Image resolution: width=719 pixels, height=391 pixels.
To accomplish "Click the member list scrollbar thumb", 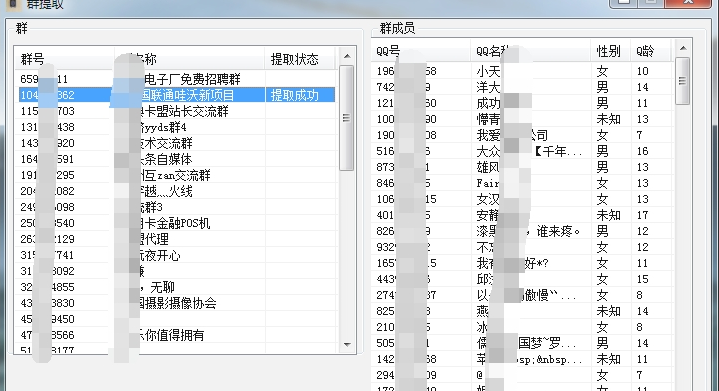I will 682,81.
